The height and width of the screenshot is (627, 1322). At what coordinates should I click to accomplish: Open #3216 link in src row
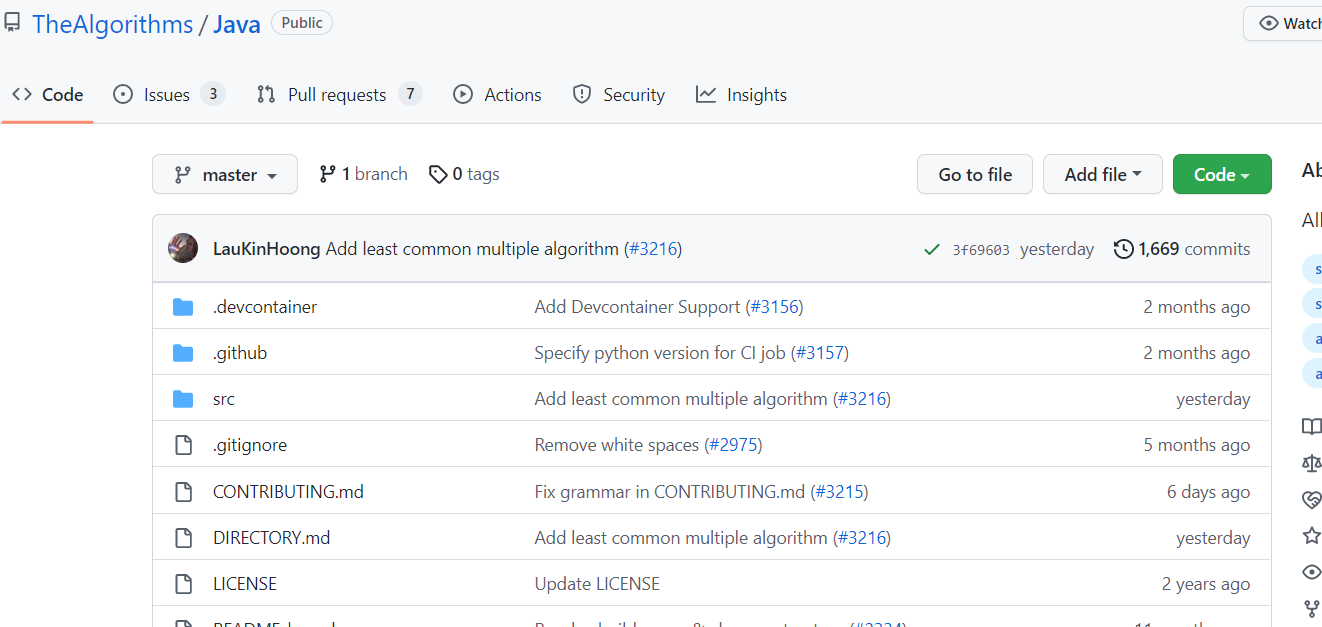tap(862, 399)
